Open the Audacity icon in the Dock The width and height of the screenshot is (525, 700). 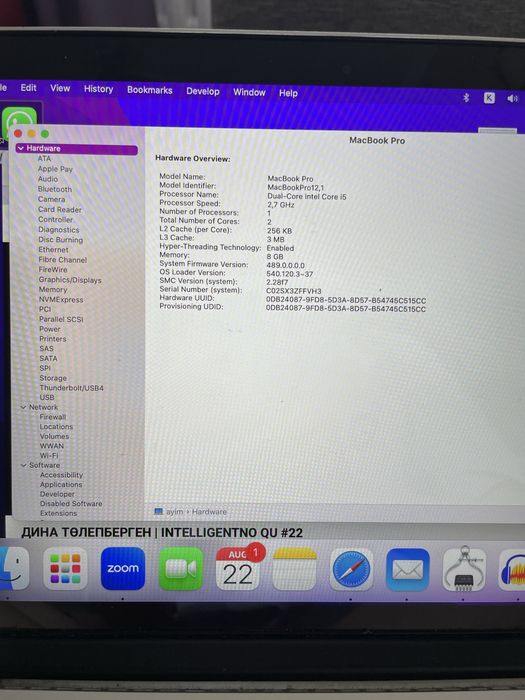pyautogui.click(x=512, y=571)
